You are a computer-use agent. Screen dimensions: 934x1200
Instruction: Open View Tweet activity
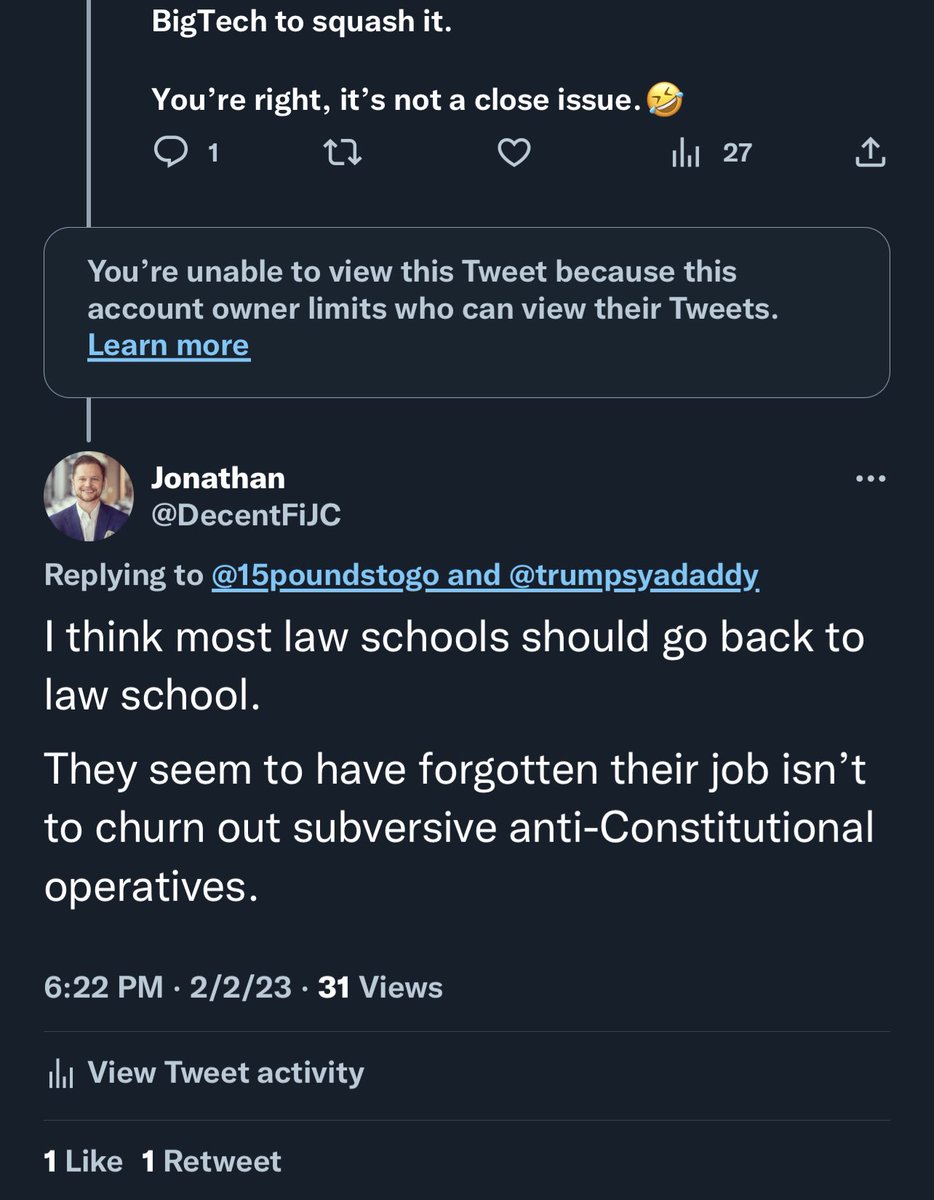(x=225, y=1073)
